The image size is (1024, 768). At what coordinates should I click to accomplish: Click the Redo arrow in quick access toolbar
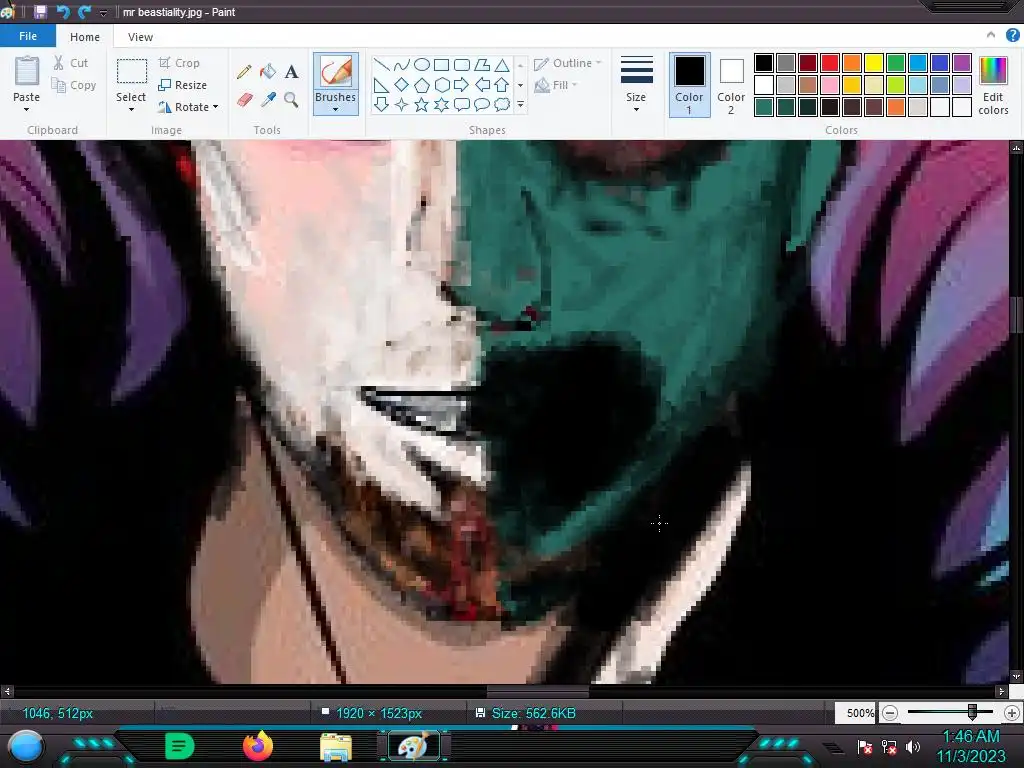(84, 12)
